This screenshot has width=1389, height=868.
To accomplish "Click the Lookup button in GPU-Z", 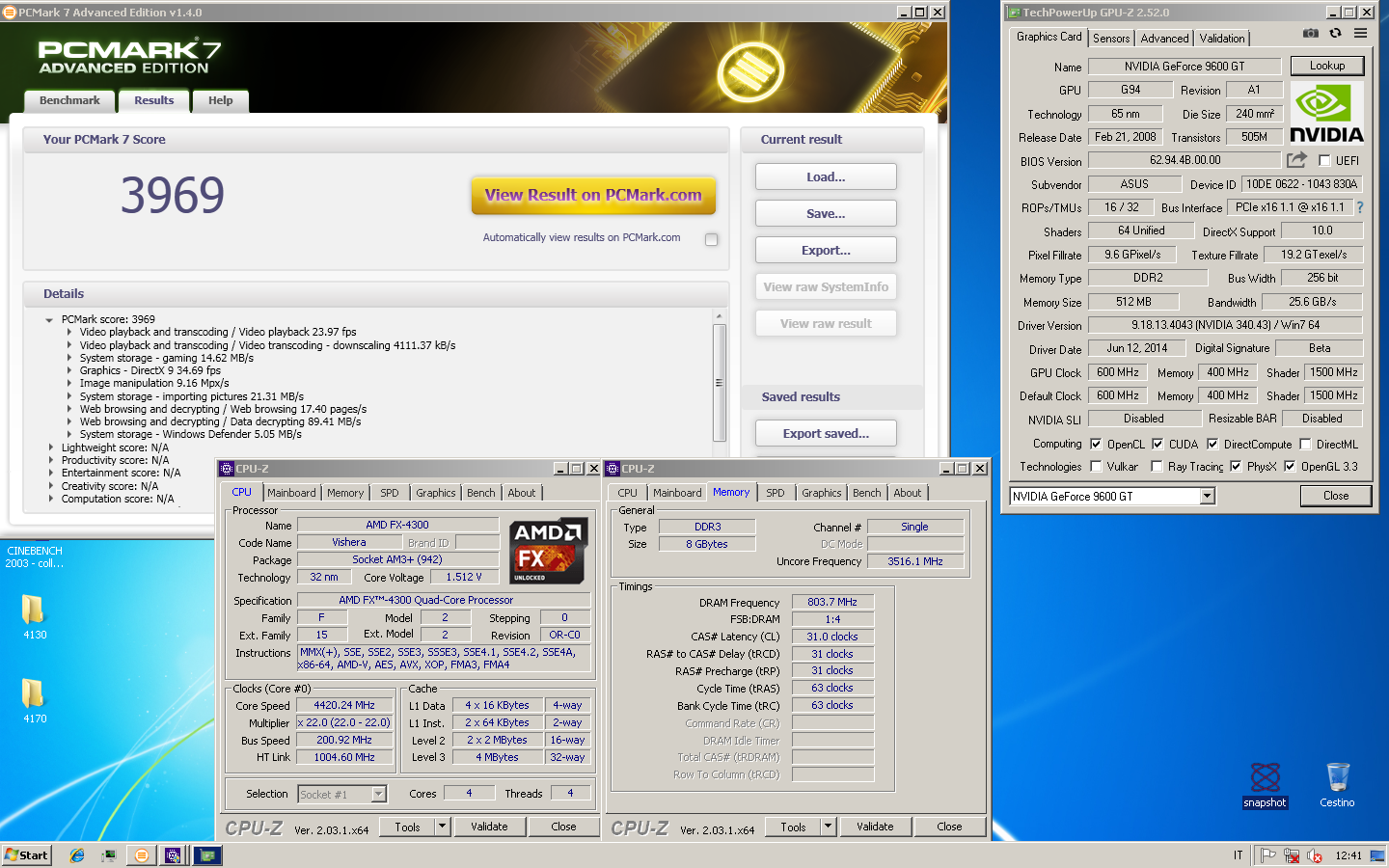I will 1327,66.
